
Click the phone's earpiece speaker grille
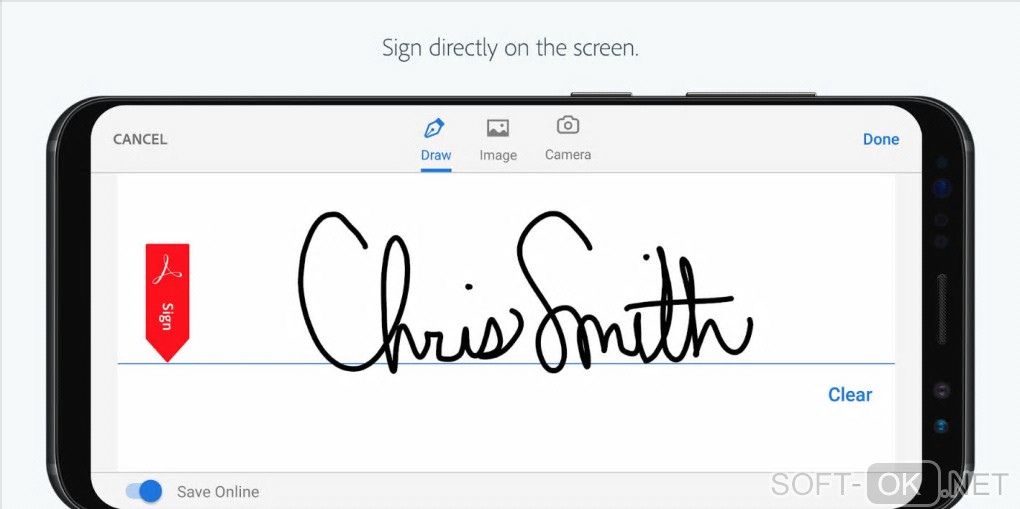click(941, 309)
